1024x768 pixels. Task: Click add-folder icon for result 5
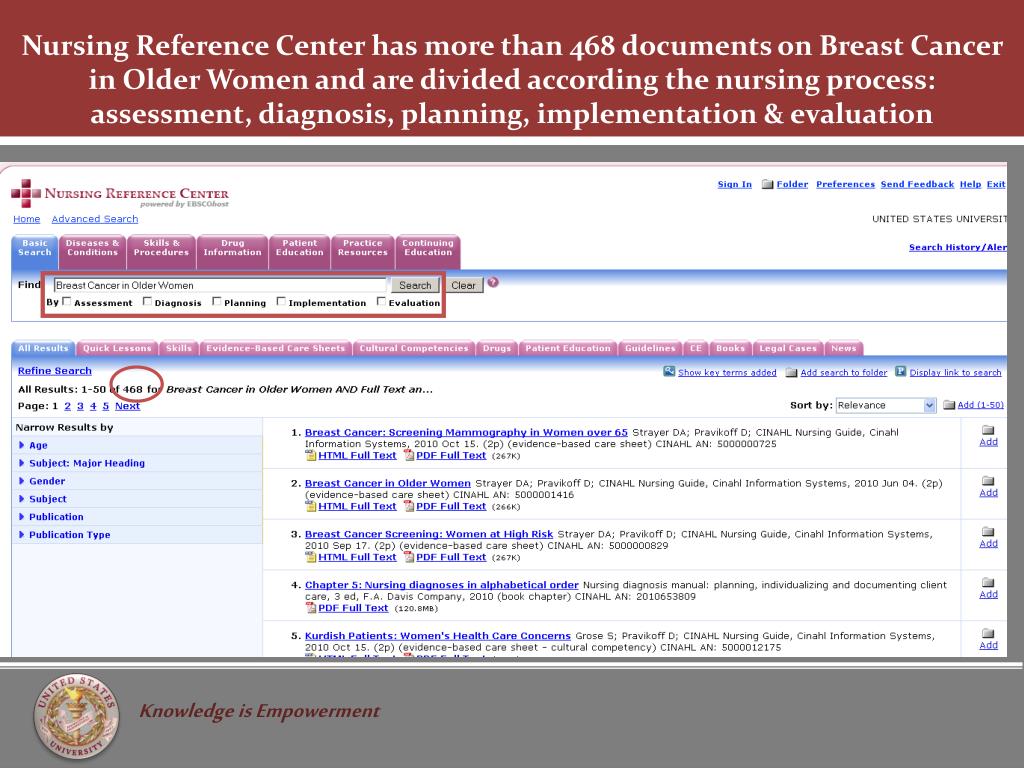pos(988,633)
